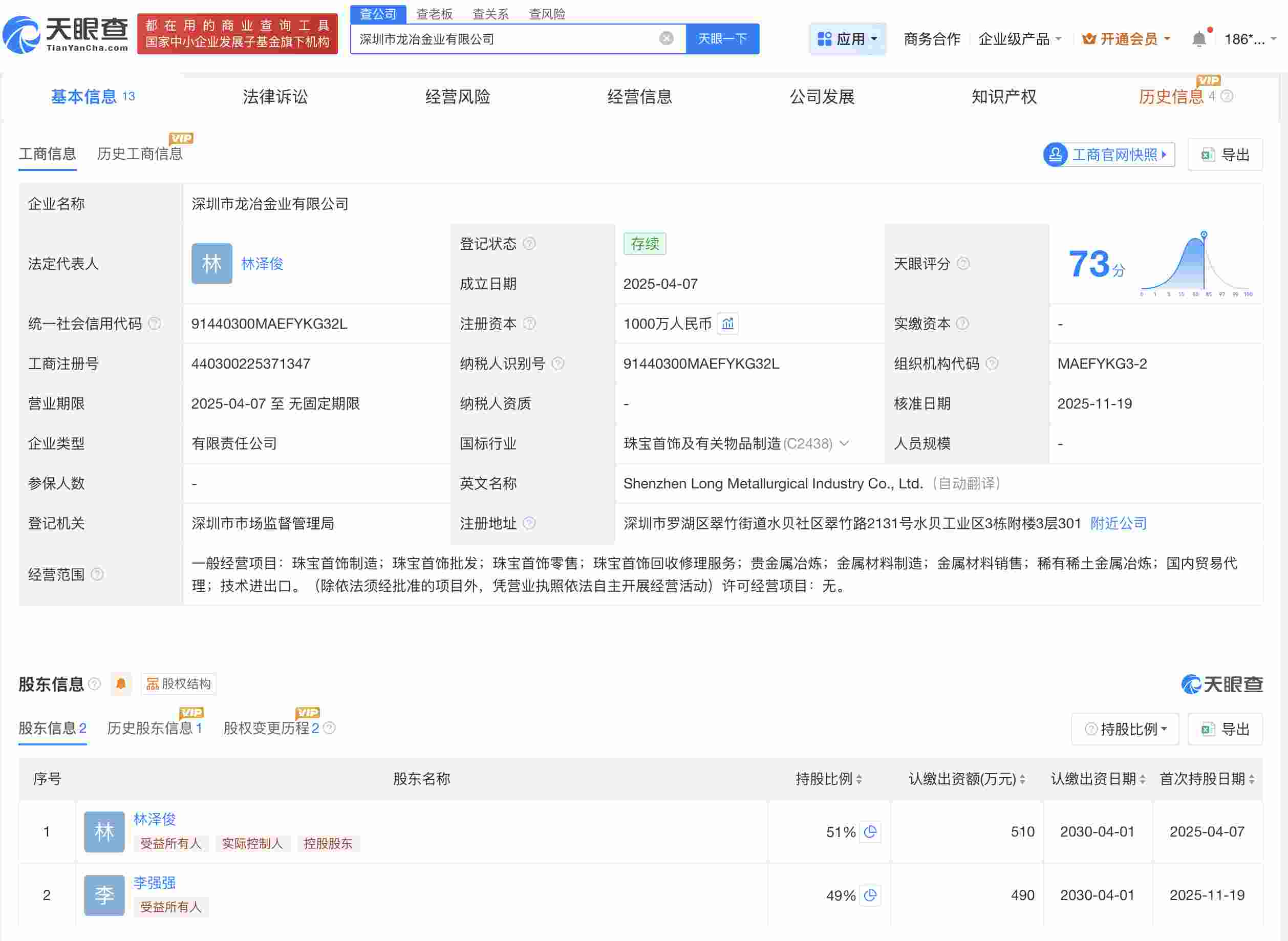The height and width of the screenshot is (941, 1288).
Task: Click the pie chart icon next to 51%
Action: (x=869, y=831)
